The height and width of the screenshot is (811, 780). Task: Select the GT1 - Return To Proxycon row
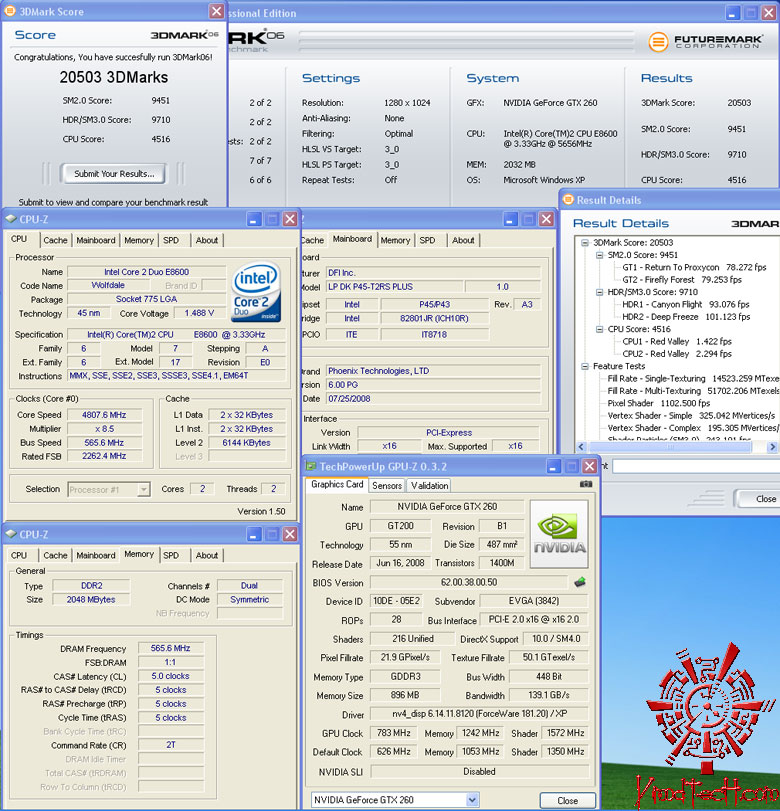coord(694,267)
